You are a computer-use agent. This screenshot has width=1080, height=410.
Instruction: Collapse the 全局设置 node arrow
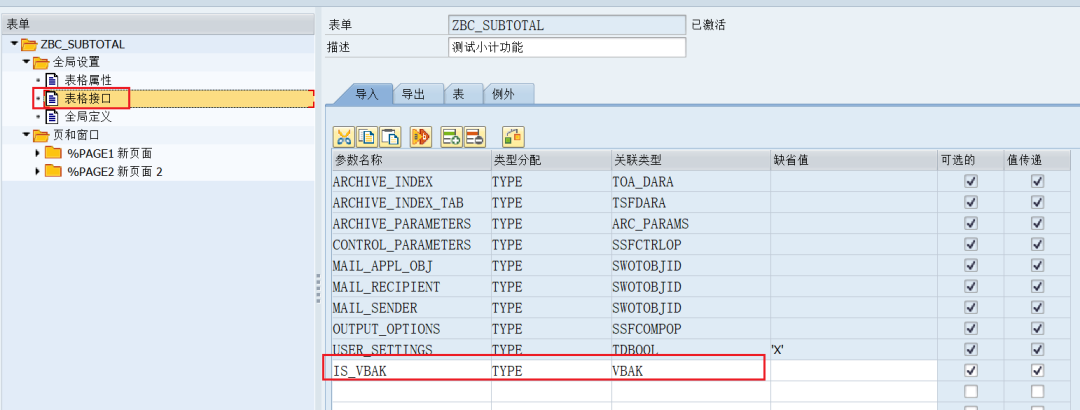pos(26,62)
